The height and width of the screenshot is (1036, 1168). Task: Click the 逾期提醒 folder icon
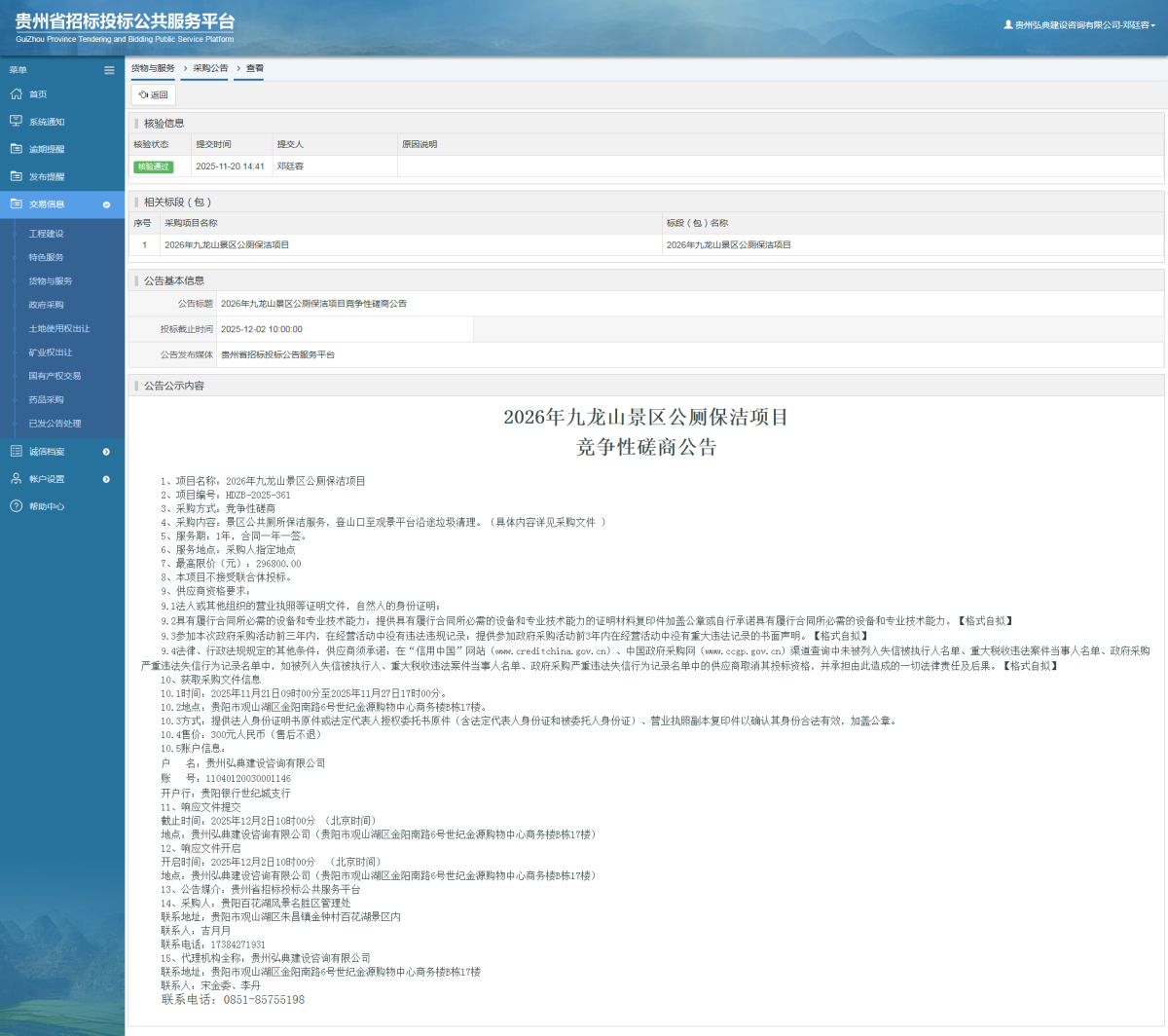click(16, 149)
